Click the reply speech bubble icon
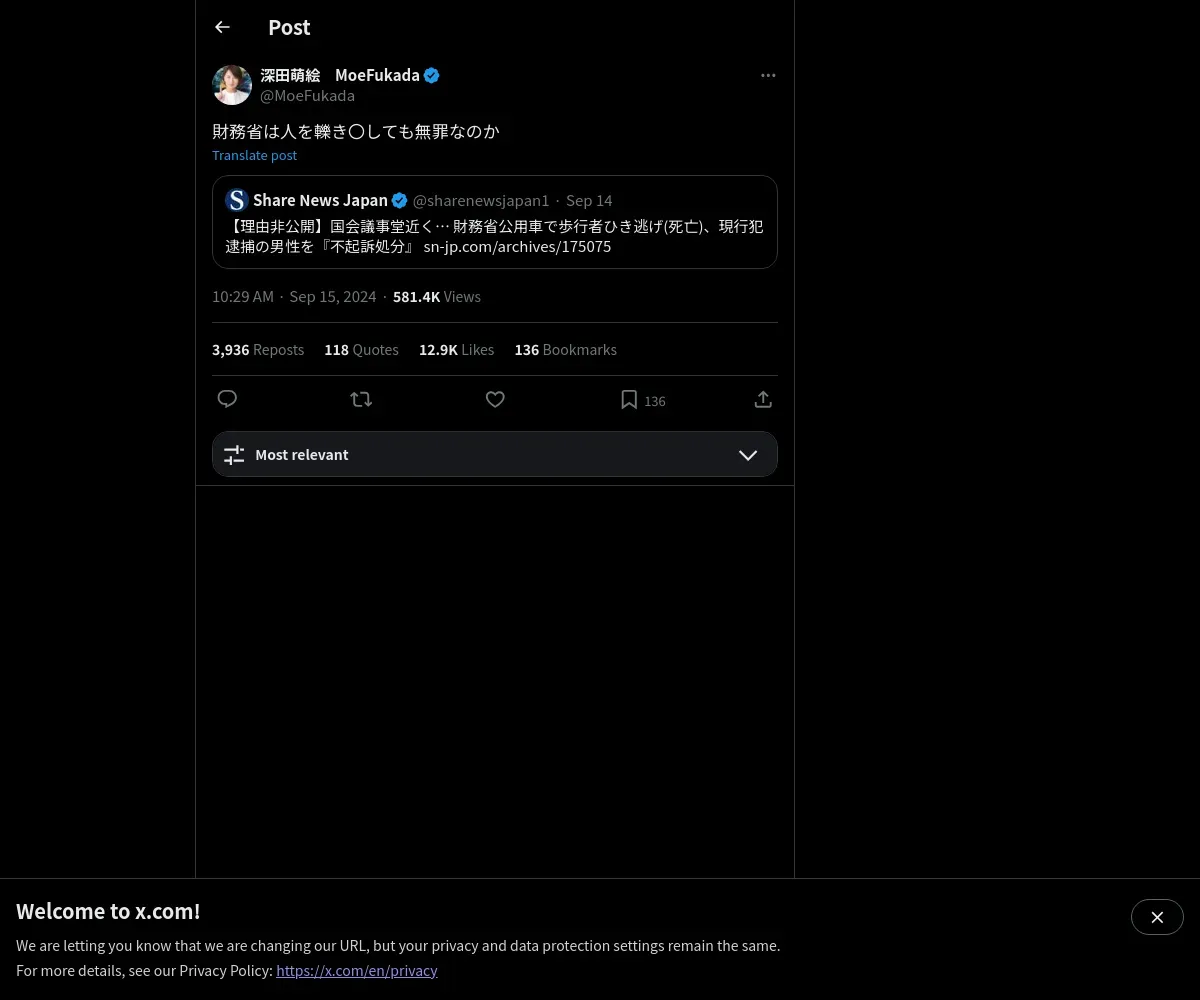The image size is (1200, 1000). [x=227, y=399]
